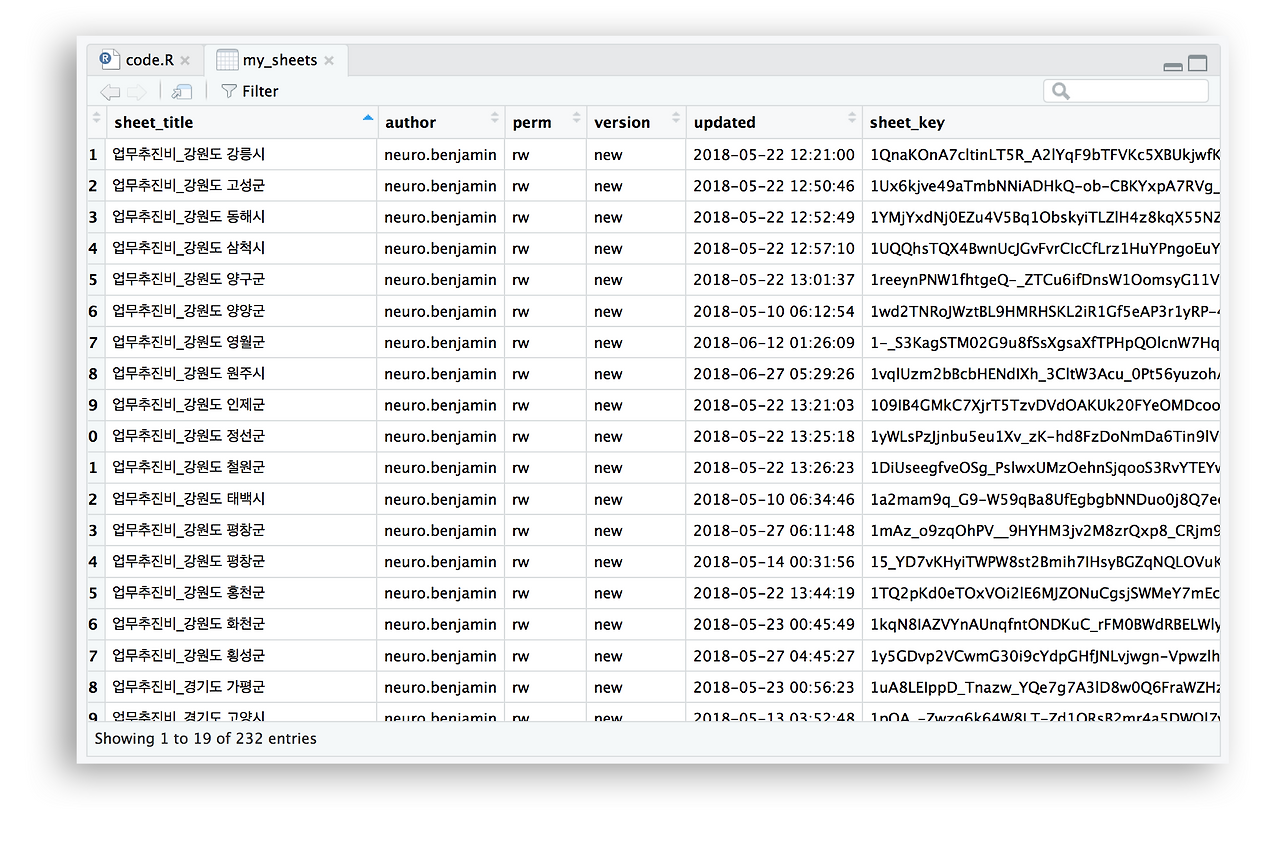Click the date 2018-06-12 01:26:09
Screen dimensions: 1280x842
point(774,342)
